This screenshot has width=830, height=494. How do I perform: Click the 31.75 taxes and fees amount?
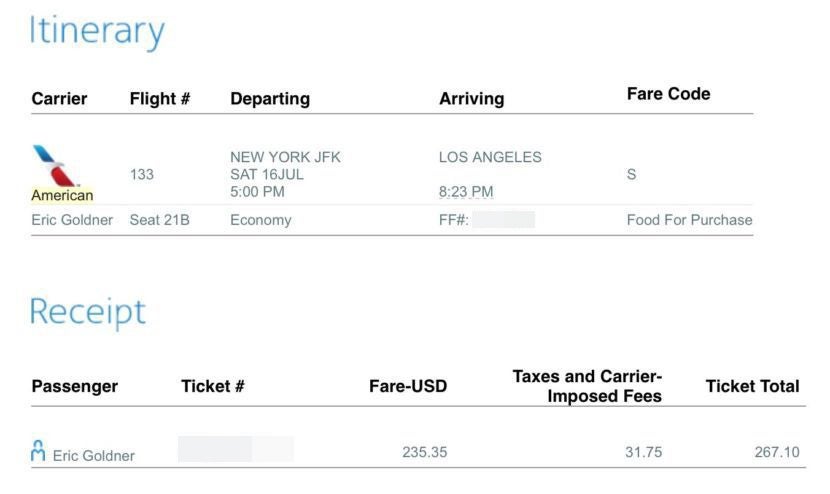click(x=643, y=452)
